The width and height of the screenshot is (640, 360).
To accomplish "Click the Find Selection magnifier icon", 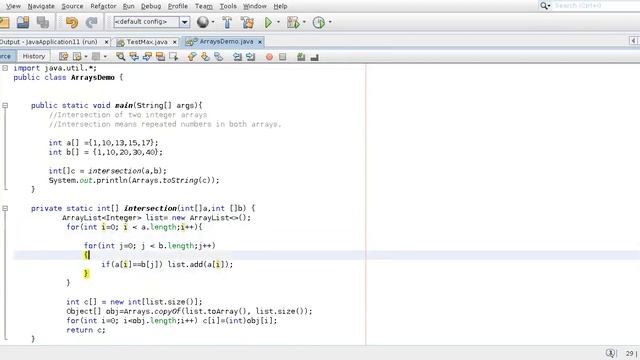I will pos(120,57).
